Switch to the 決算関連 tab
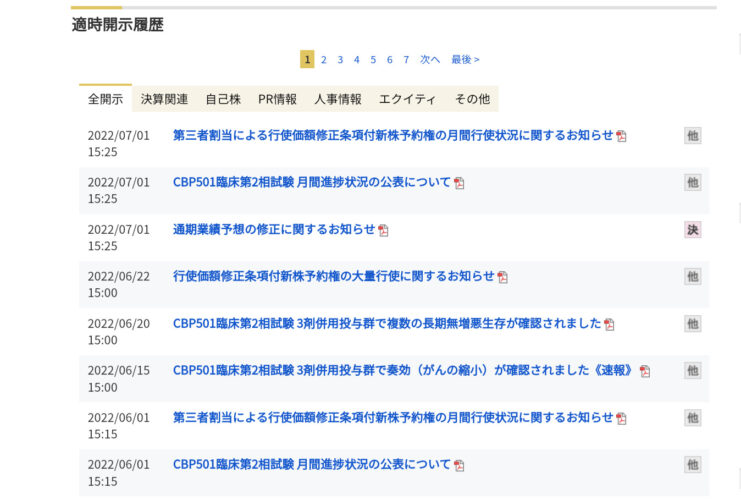 click(164, 99)
